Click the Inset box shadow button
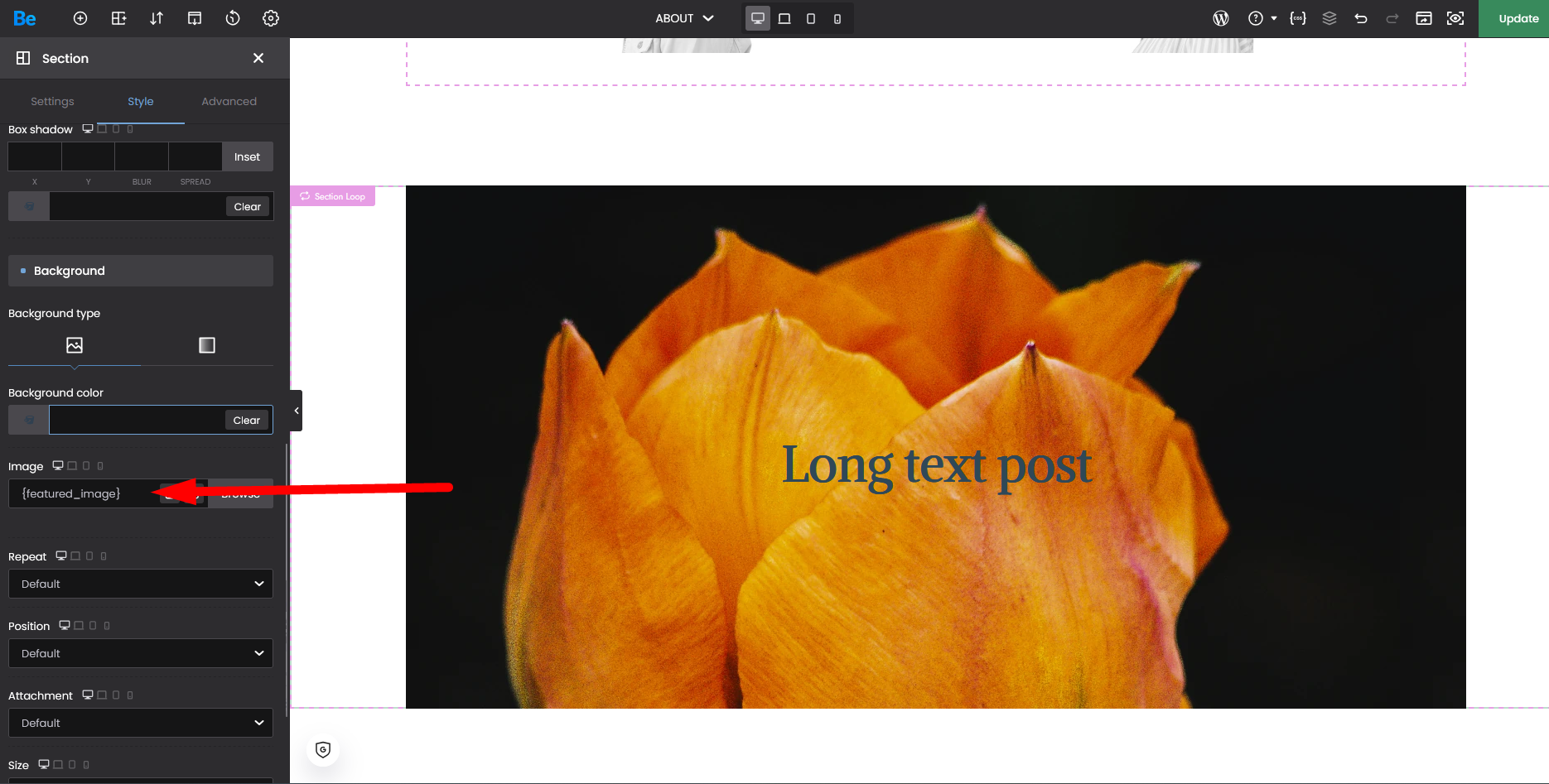This screenshot has width=1549, height=784. coord(247,156)
